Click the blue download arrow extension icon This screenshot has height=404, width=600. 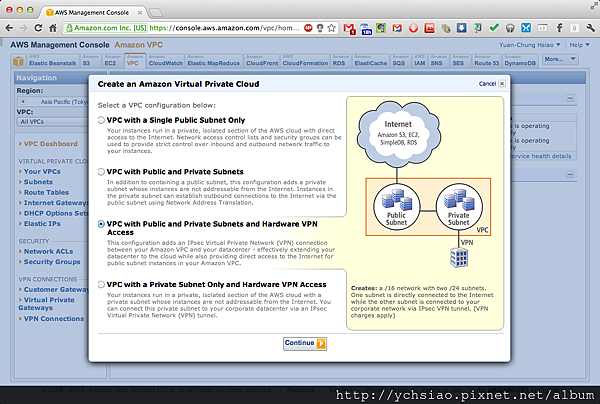461,28
